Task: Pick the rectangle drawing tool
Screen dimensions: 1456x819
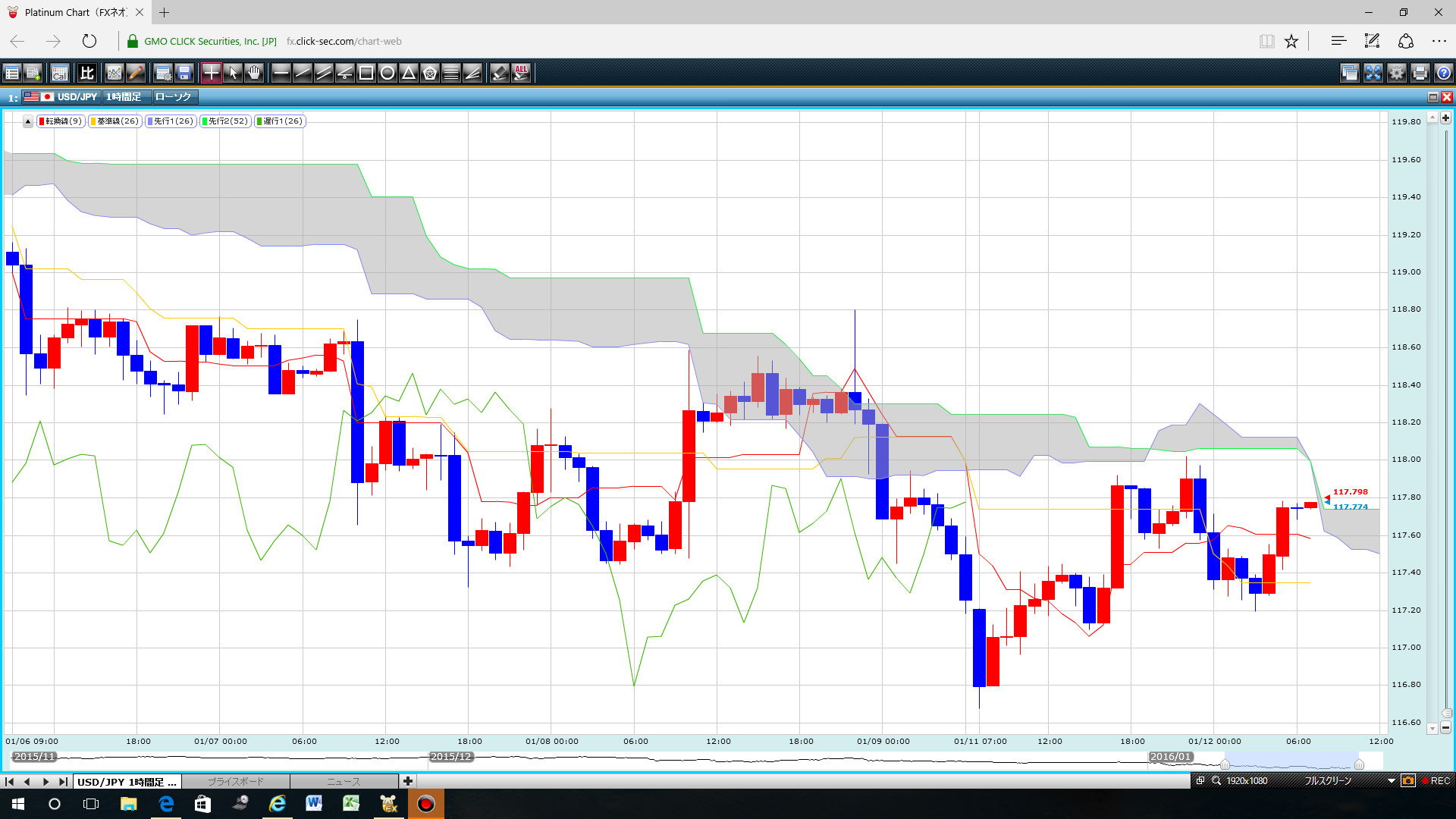Action: pos(366,73)
